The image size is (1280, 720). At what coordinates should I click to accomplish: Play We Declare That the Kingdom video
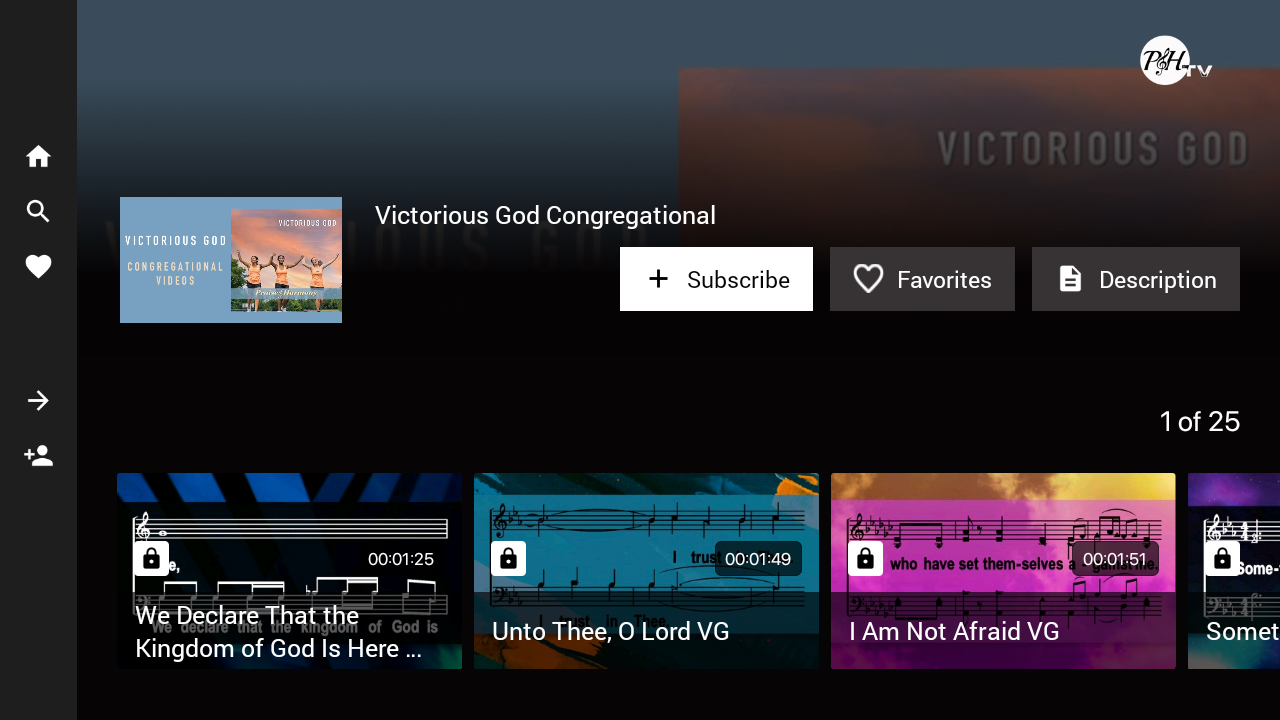[289, 571]
